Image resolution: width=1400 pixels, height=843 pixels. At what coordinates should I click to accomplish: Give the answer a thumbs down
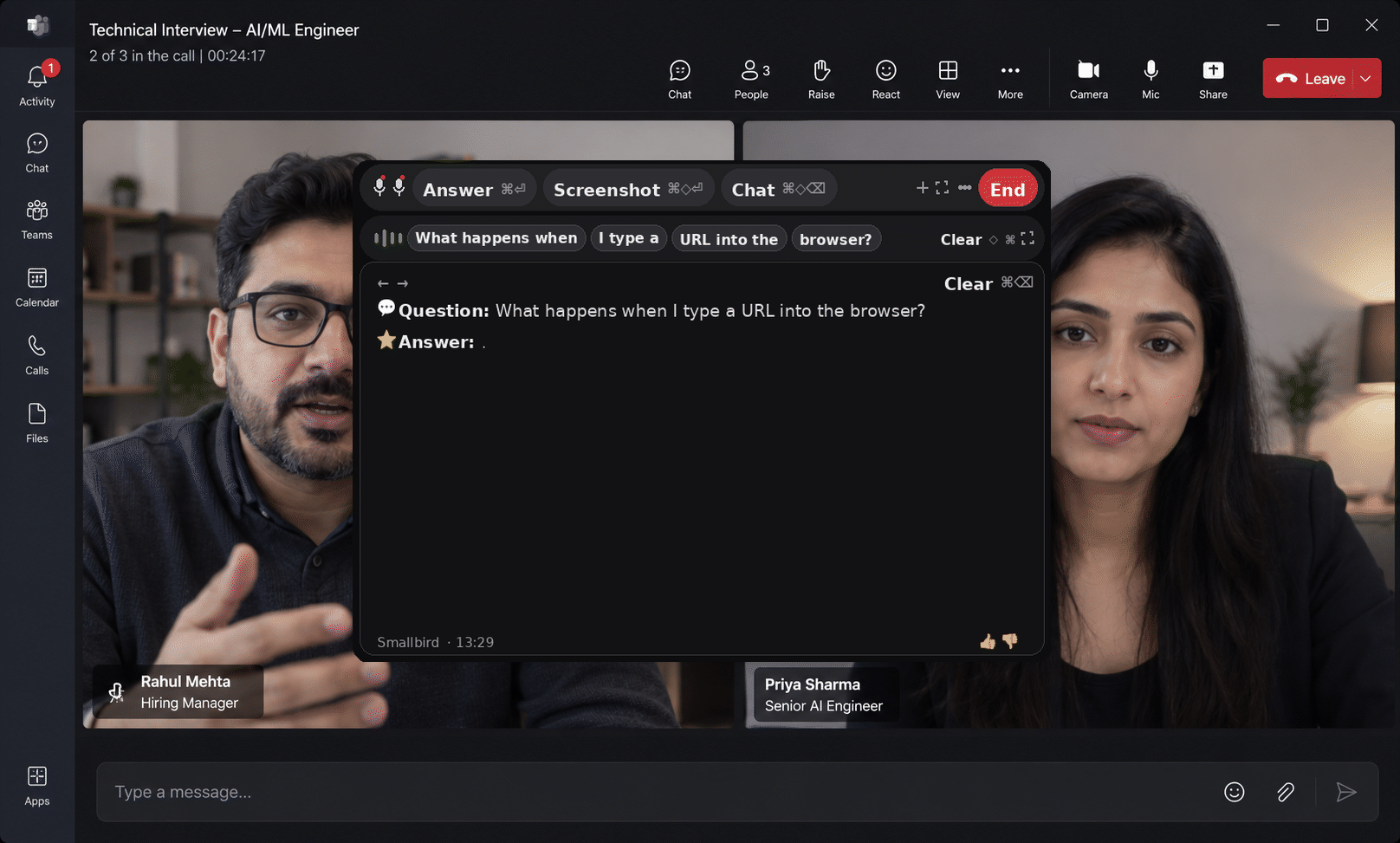click(1010, 641)
